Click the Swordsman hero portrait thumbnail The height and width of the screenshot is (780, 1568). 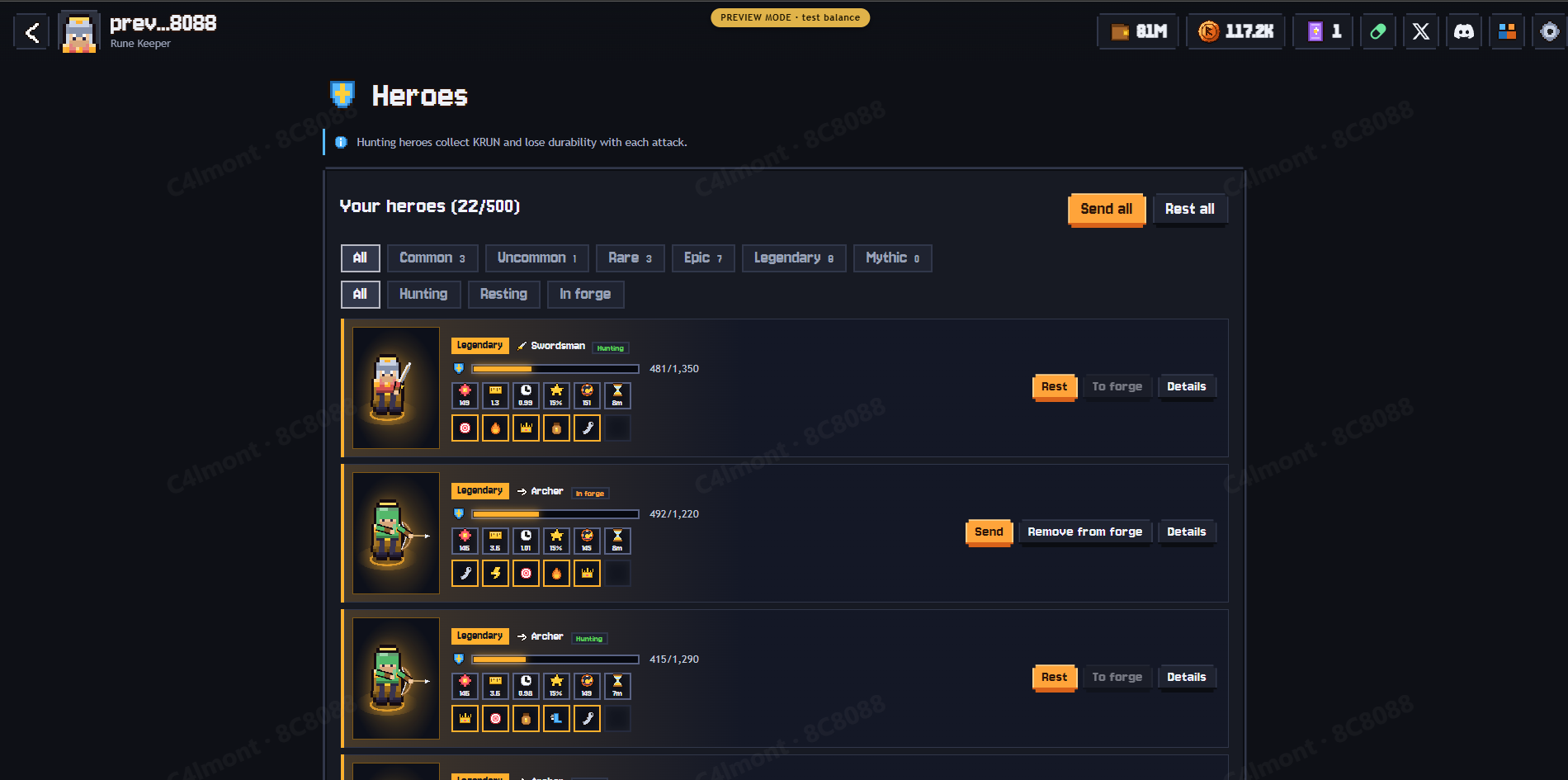pyautogui.click(x=396, y=388)
